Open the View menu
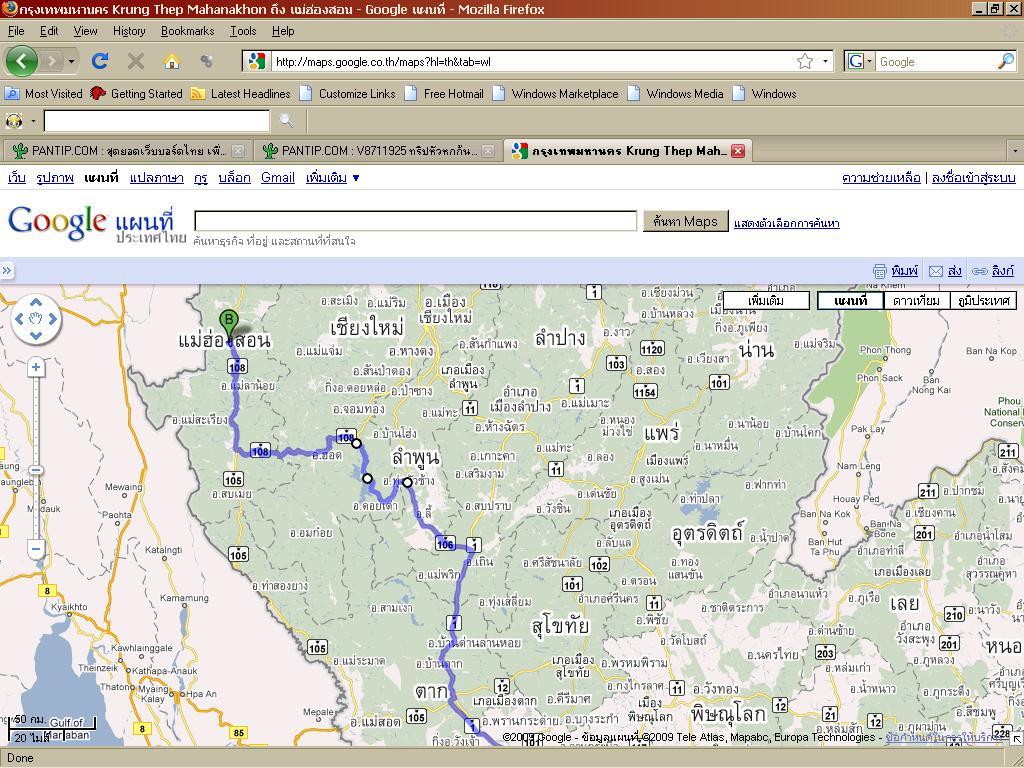The image size is (1024, 768). coord(86,31)
